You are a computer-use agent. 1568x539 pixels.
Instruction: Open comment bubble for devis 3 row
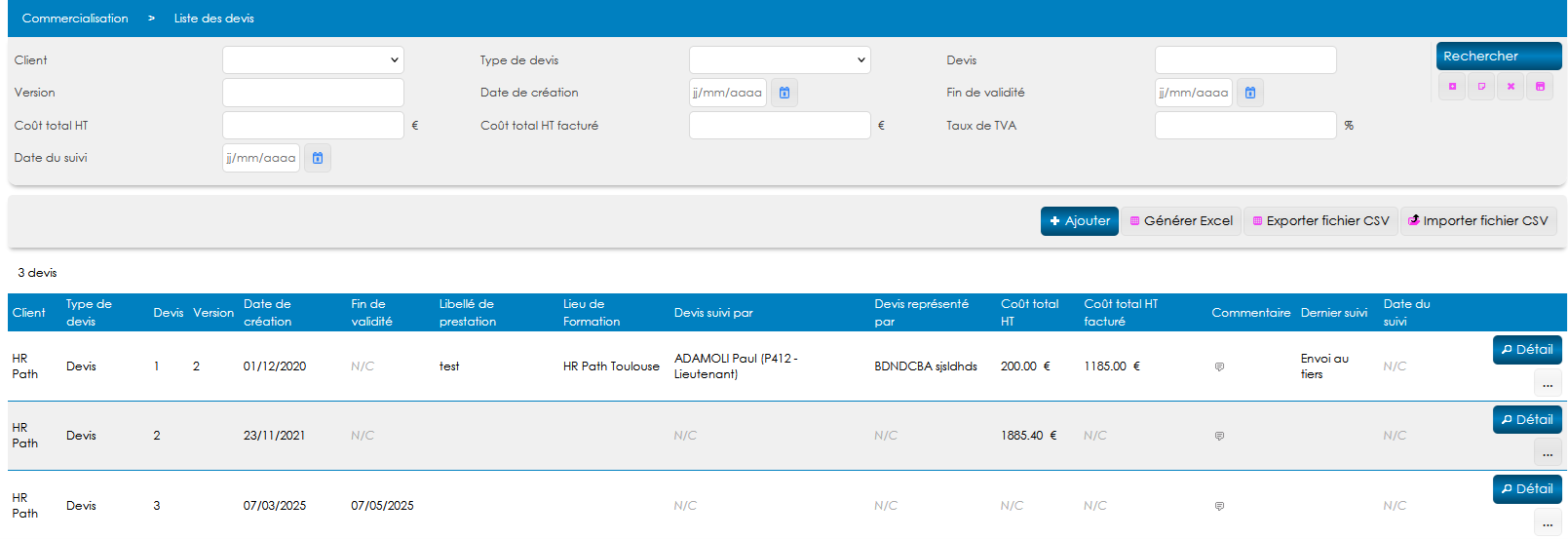pos(1219,507)
